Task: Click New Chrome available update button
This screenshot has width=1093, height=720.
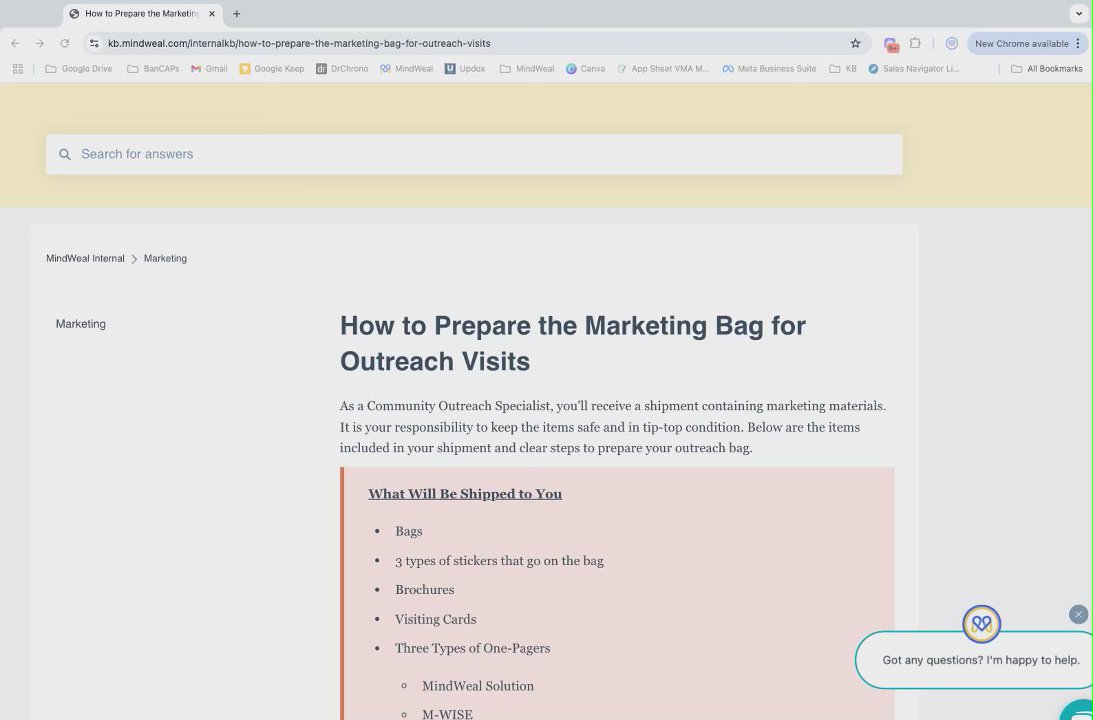Action: pyautogui.click(x=1021, y=43)
